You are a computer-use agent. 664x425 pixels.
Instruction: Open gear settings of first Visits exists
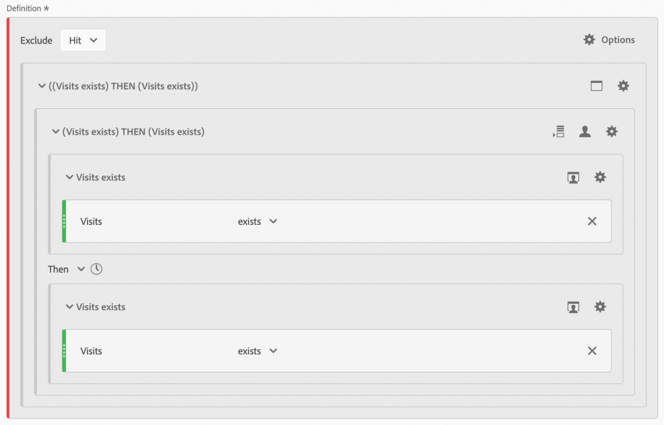tap(600, 177)
